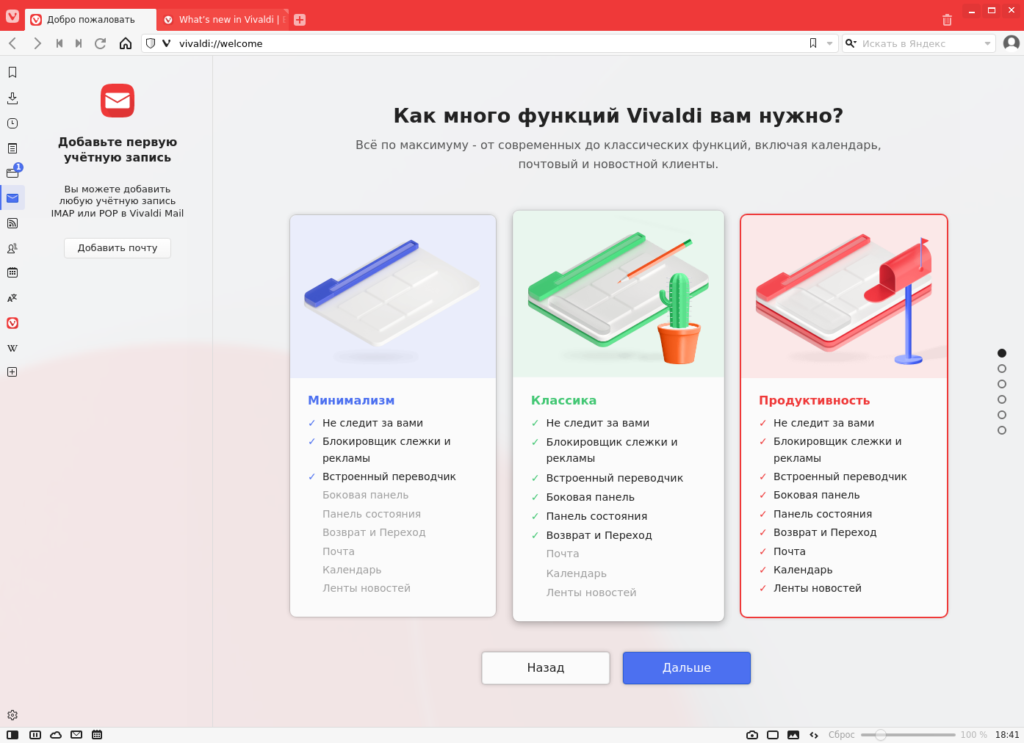Go forward with the navigation arrow
This screenshot has width=1024, height=743.
(x=37, y=43)
